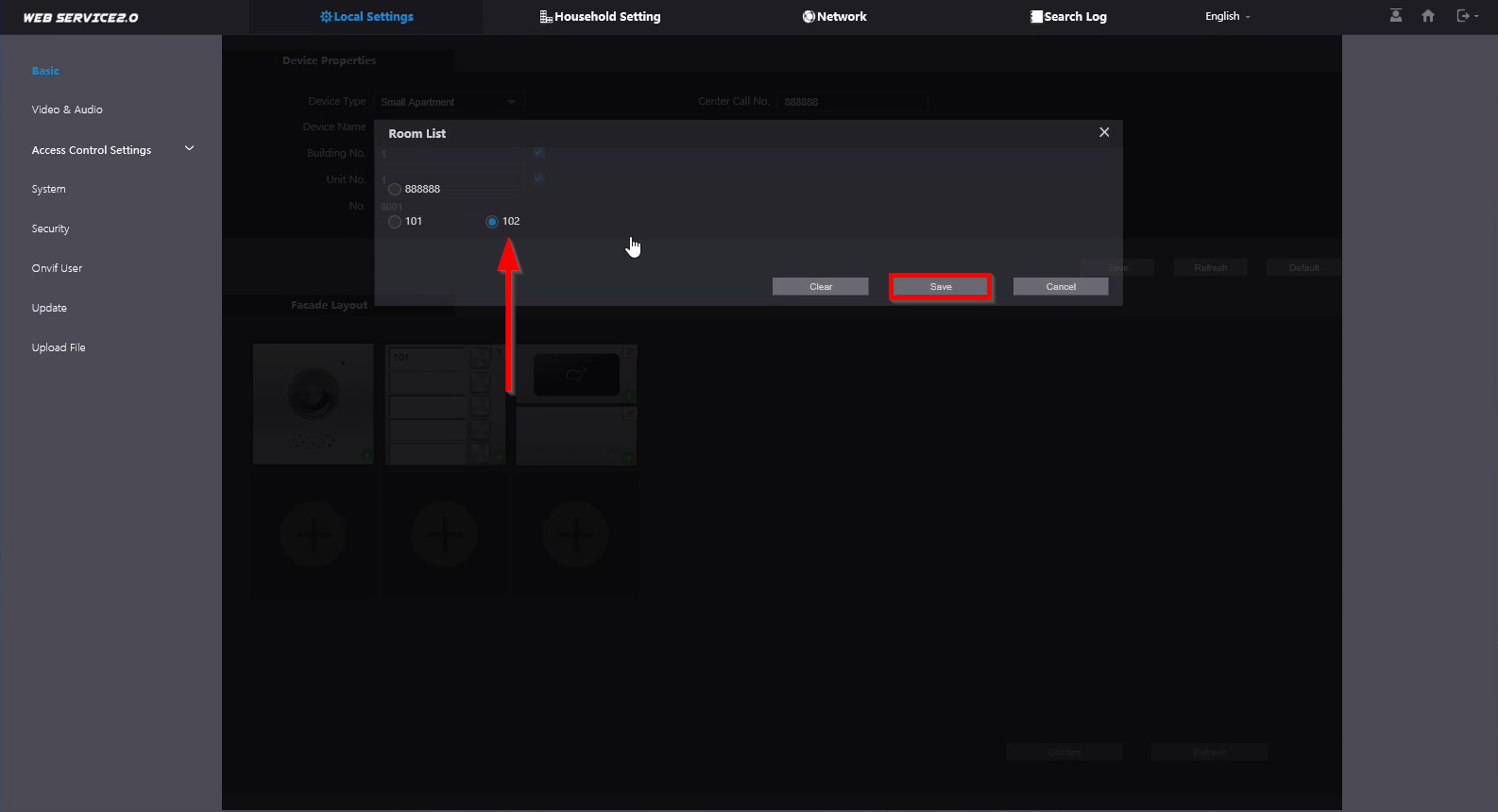This screenshot has height=812, width=1498.
Task: Cancel the Room List dialog
Action: point(1061,286)
